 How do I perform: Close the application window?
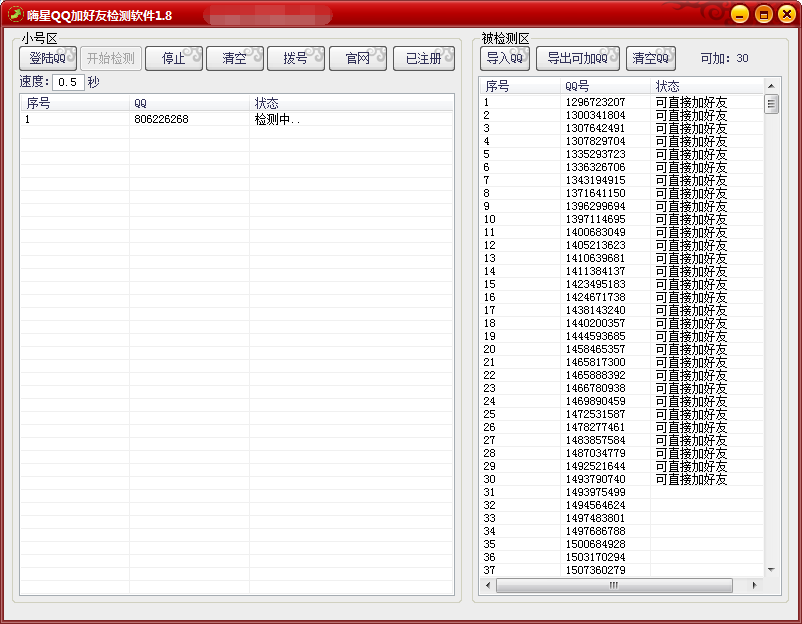pos(787,14)
